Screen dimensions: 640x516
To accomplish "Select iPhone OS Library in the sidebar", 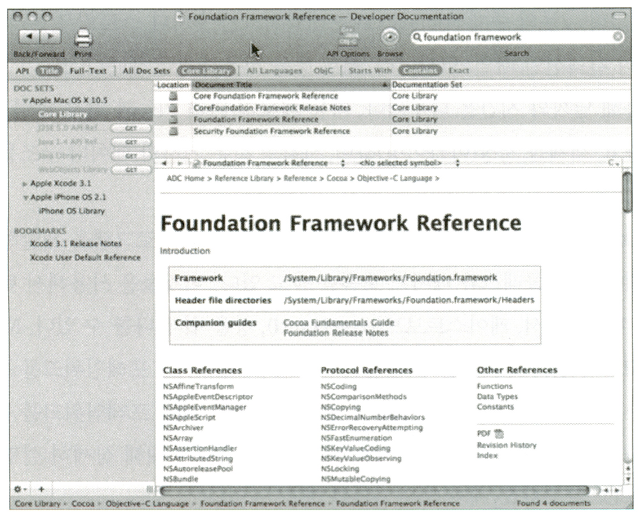I will (x=72, y=211).
